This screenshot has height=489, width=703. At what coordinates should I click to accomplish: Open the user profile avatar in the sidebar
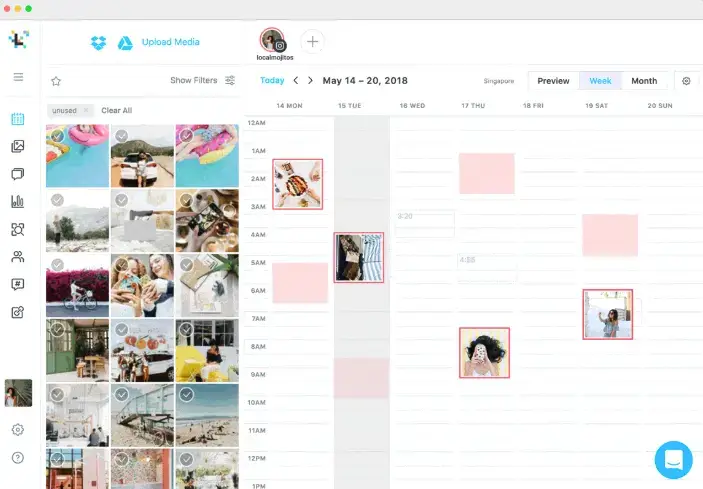(18, 393)
